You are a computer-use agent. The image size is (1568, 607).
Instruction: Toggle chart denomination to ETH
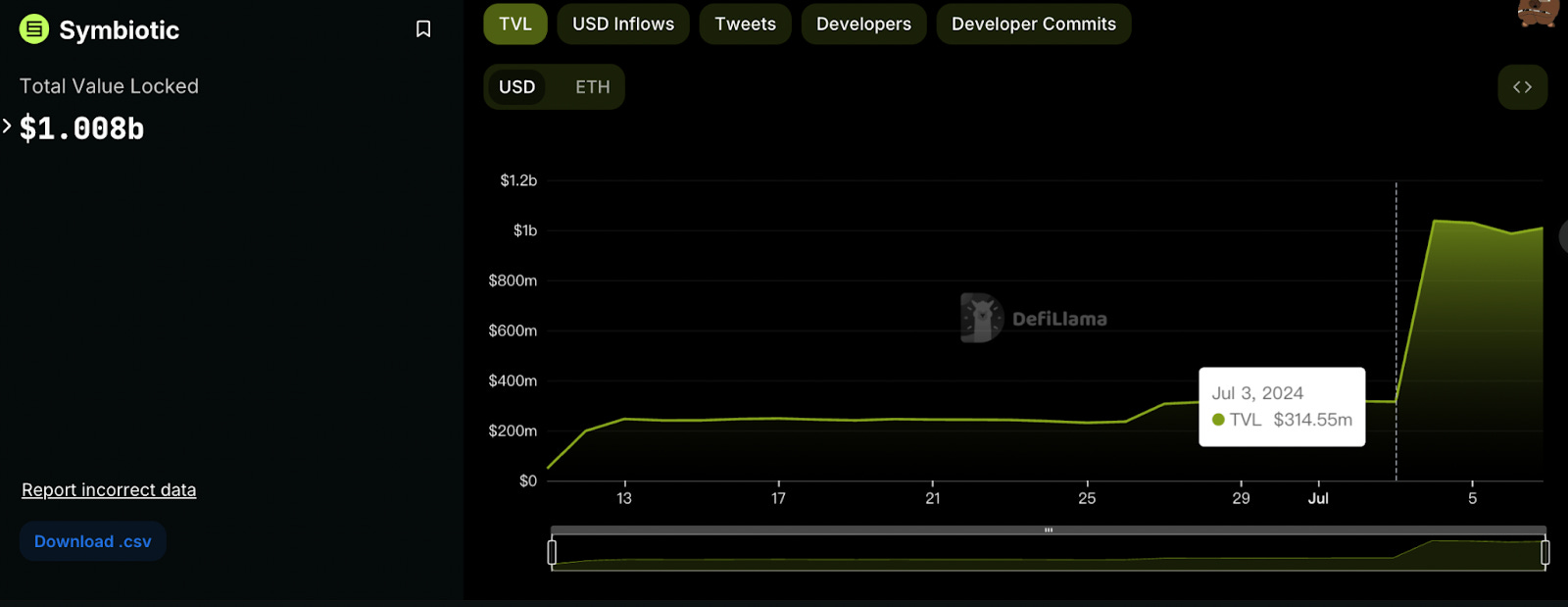(593, 87)
